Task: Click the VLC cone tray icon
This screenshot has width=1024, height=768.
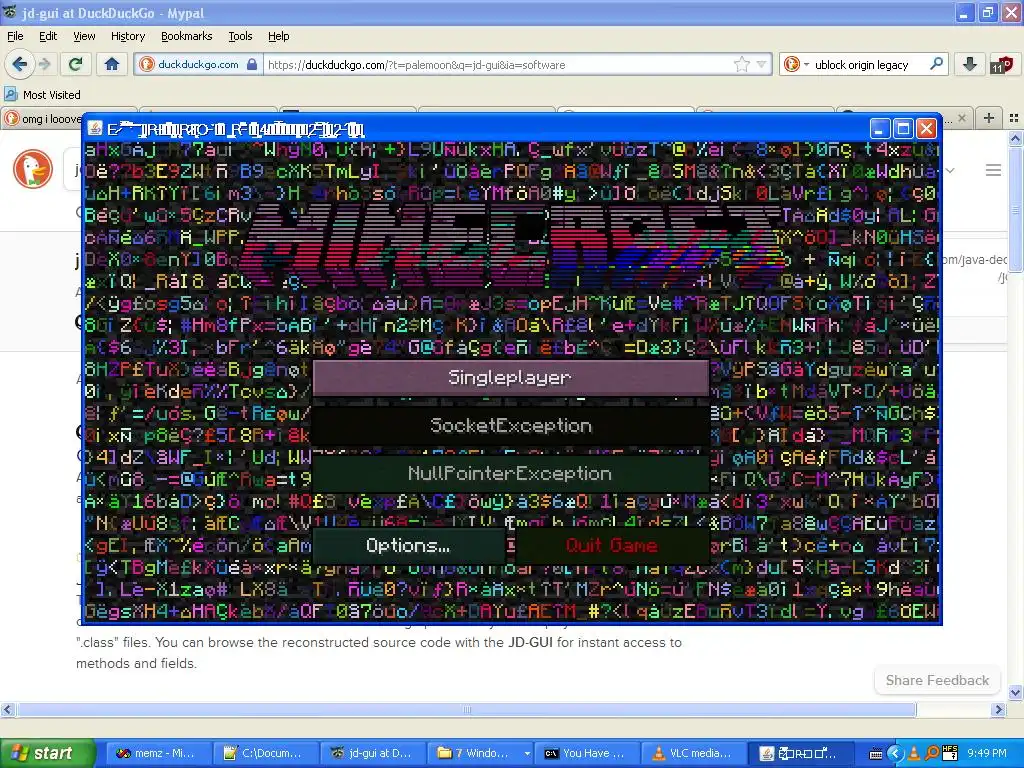Action: coord(914,754)
